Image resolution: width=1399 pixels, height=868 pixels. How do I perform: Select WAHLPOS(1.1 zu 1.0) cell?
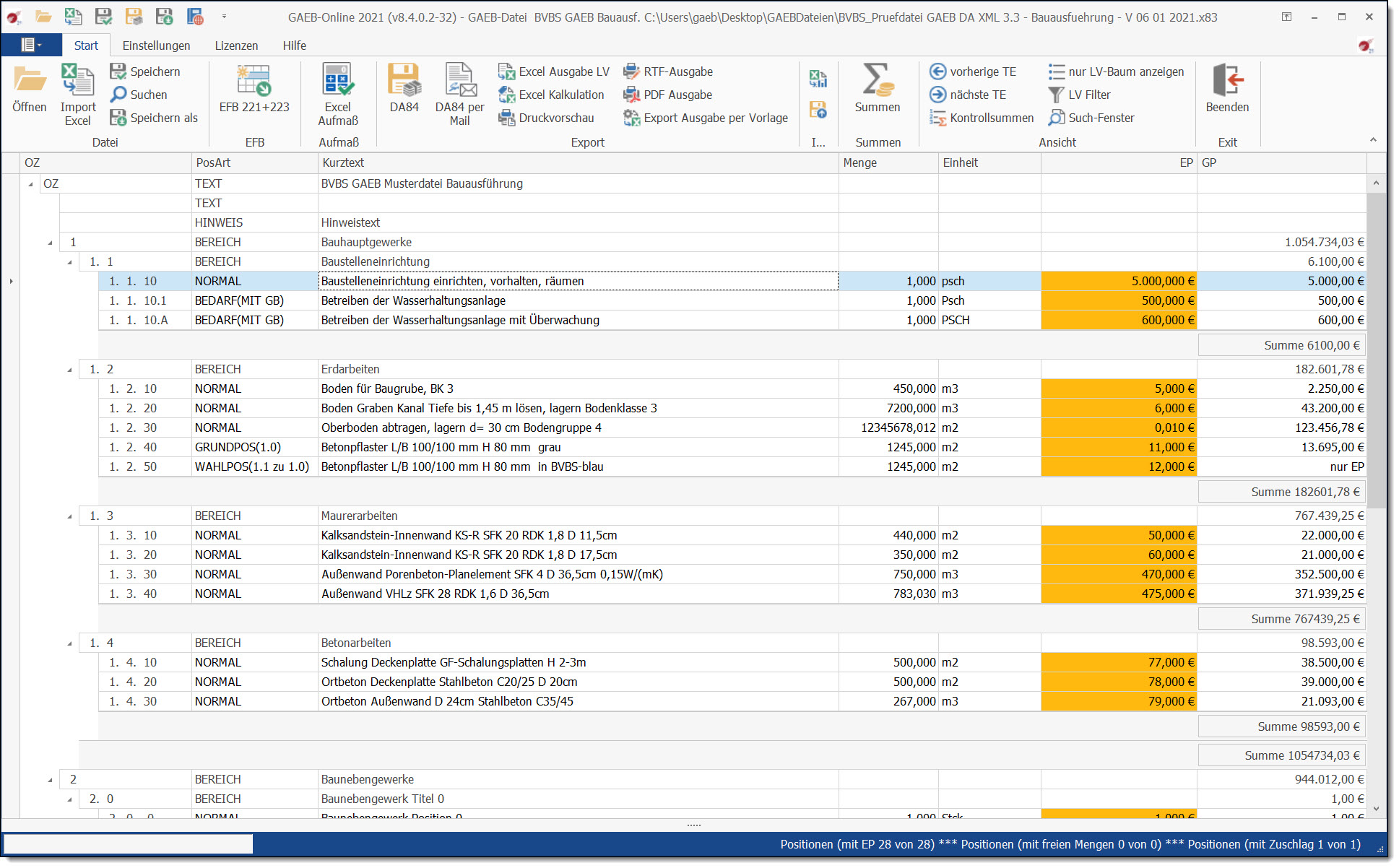click(x=254, y=466)
